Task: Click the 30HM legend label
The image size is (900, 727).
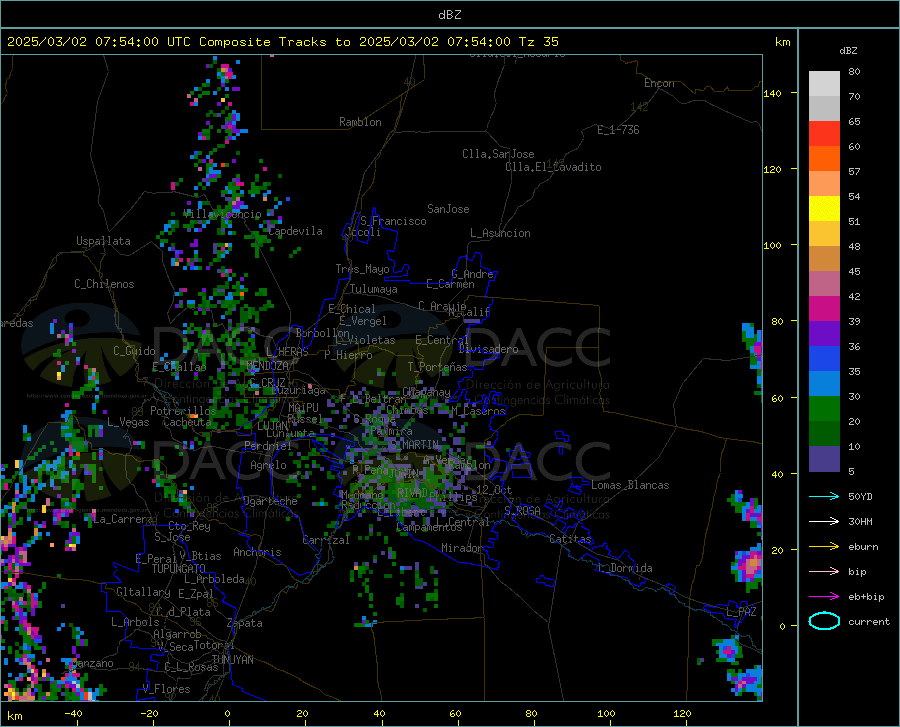Action: point(860,521)
